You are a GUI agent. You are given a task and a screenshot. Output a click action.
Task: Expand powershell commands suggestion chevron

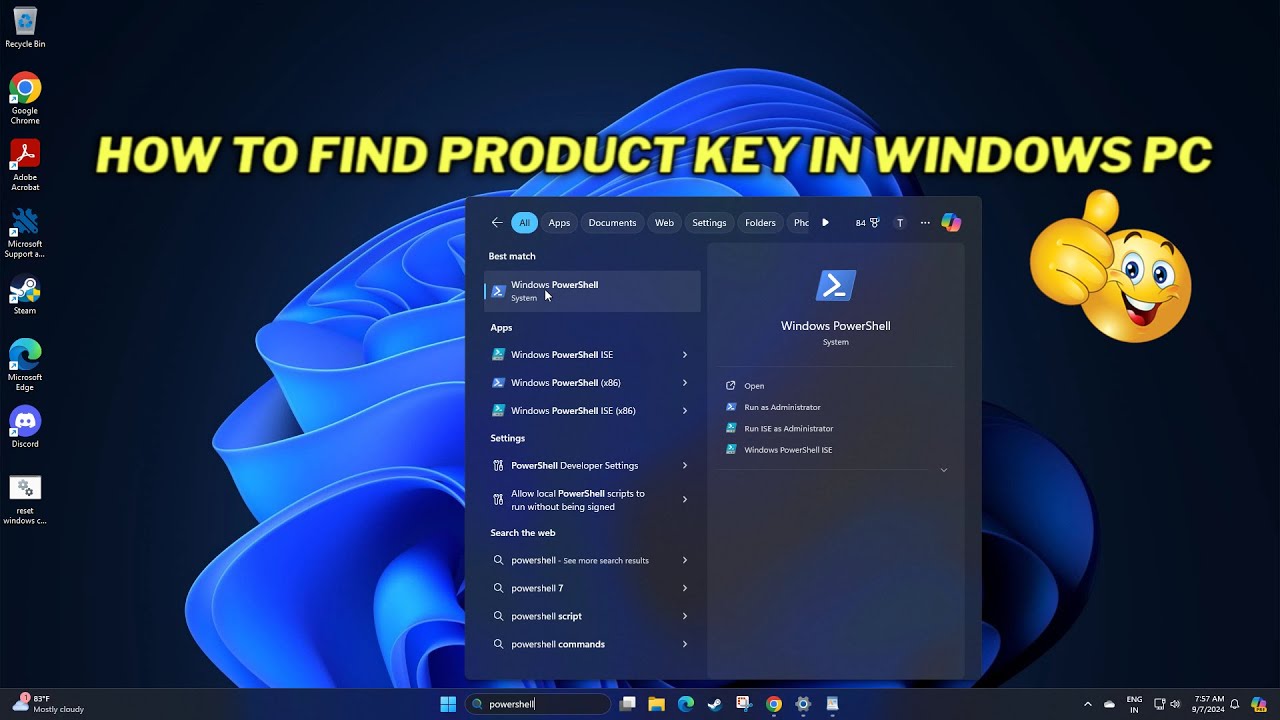click(685, 645)
